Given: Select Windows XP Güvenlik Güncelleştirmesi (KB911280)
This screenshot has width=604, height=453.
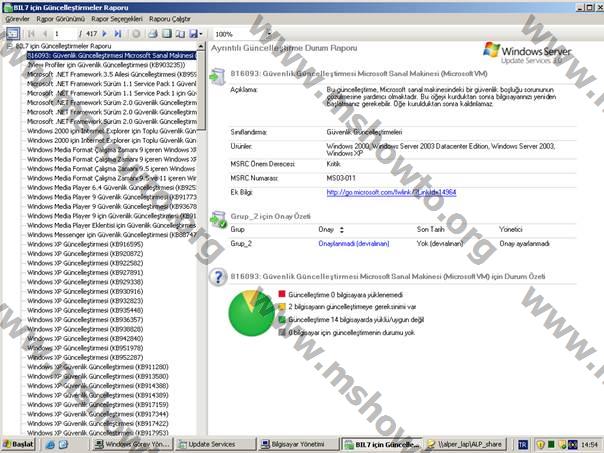Looking at the screenshot, I should (97, 367).
